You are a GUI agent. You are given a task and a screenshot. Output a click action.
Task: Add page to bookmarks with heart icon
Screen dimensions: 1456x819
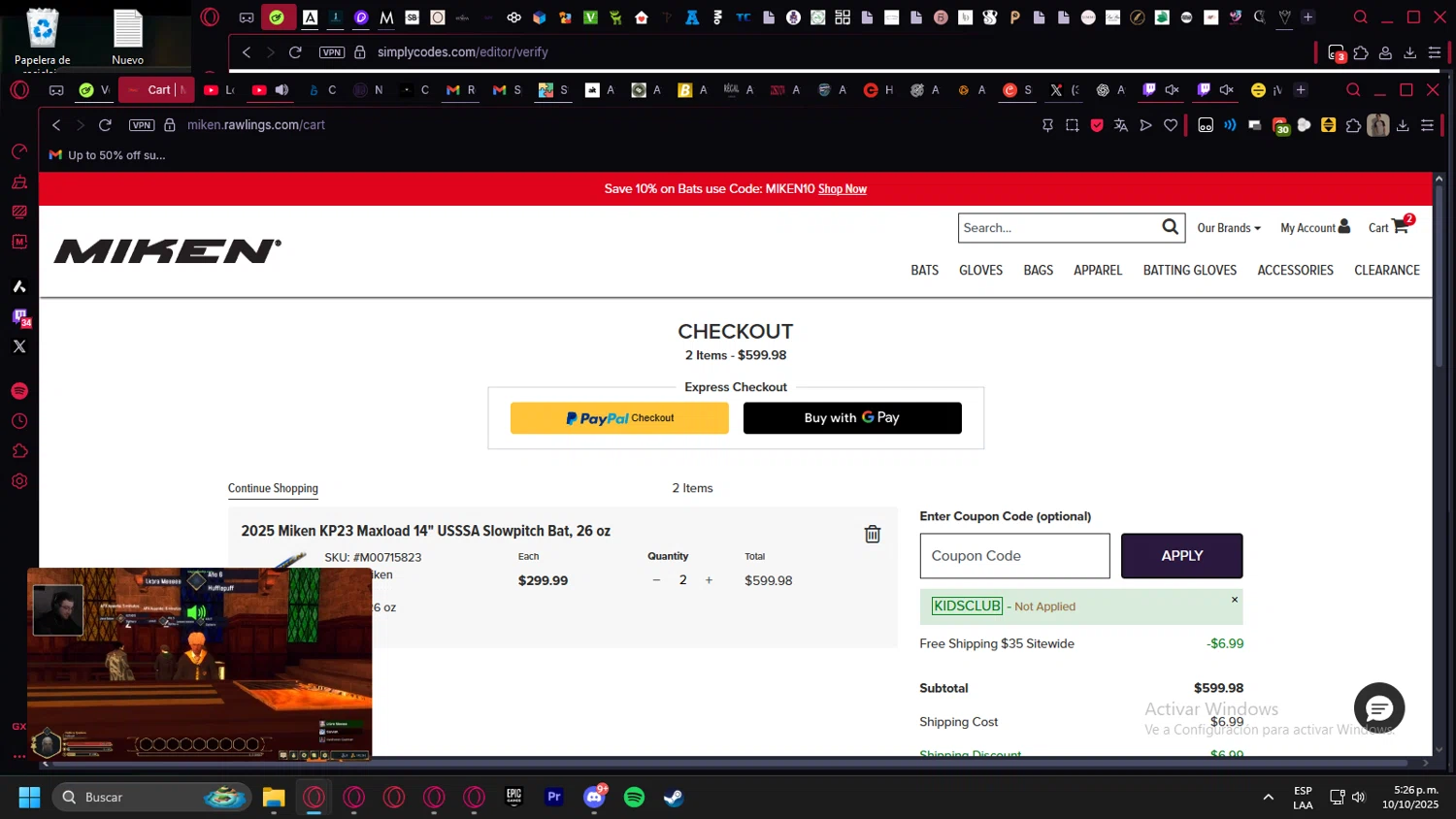pyautogui.click(x=1171, y=125)
